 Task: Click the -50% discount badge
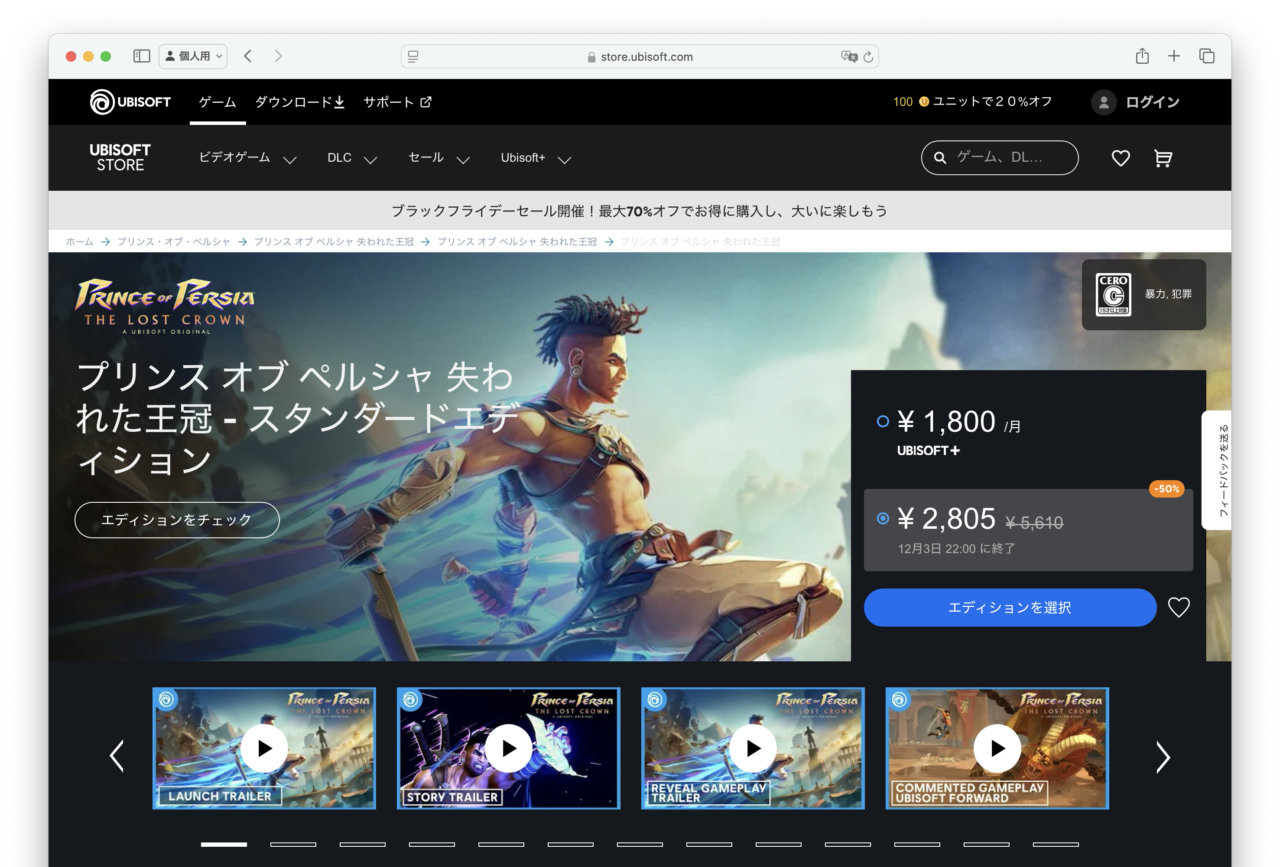pos(1167,489)
